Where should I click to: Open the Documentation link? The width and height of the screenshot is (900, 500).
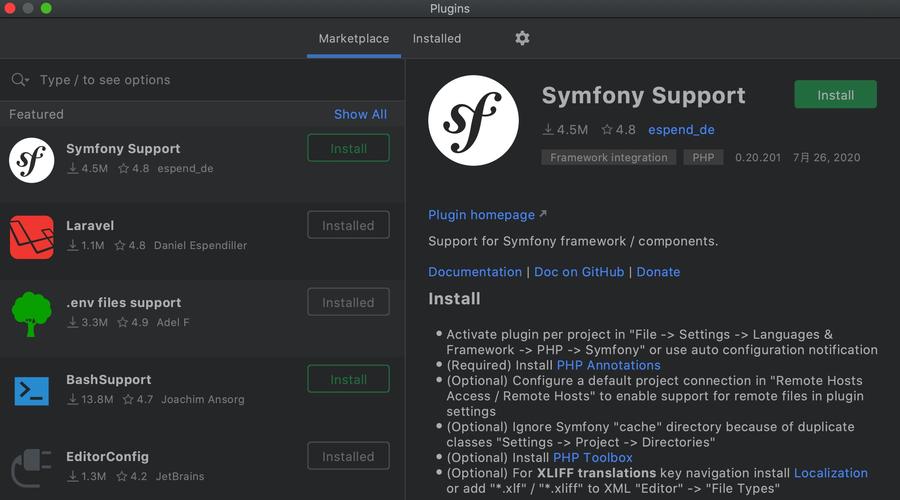pyautogui.click(x=475, y=272)
